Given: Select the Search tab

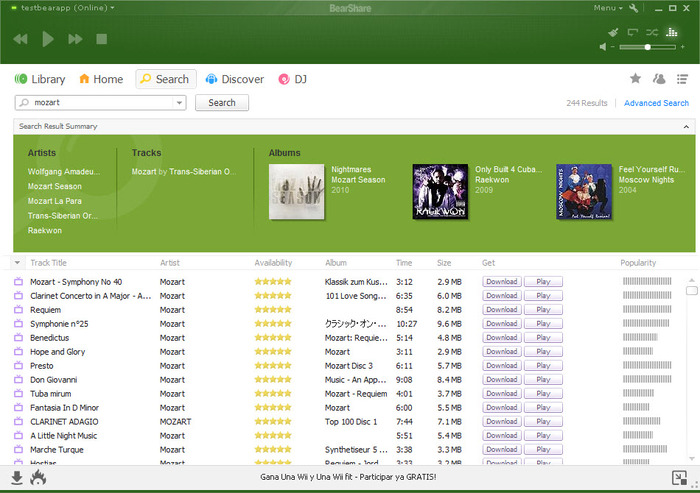Looking at the screenshot, I should [166, 79].
